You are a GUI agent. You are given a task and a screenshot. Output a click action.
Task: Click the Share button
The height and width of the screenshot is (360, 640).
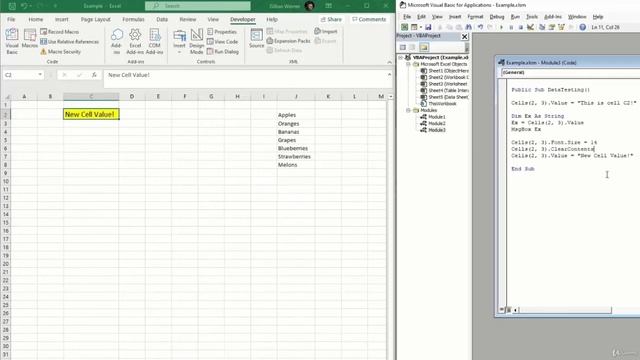(x=331, y=19)
